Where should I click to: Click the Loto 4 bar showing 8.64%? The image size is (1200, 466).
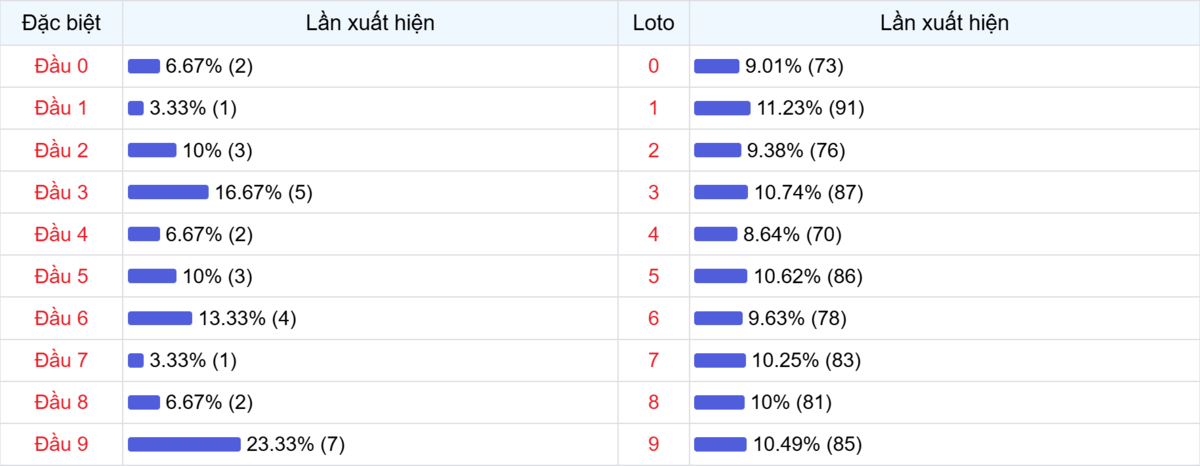(x=715, y=234)
